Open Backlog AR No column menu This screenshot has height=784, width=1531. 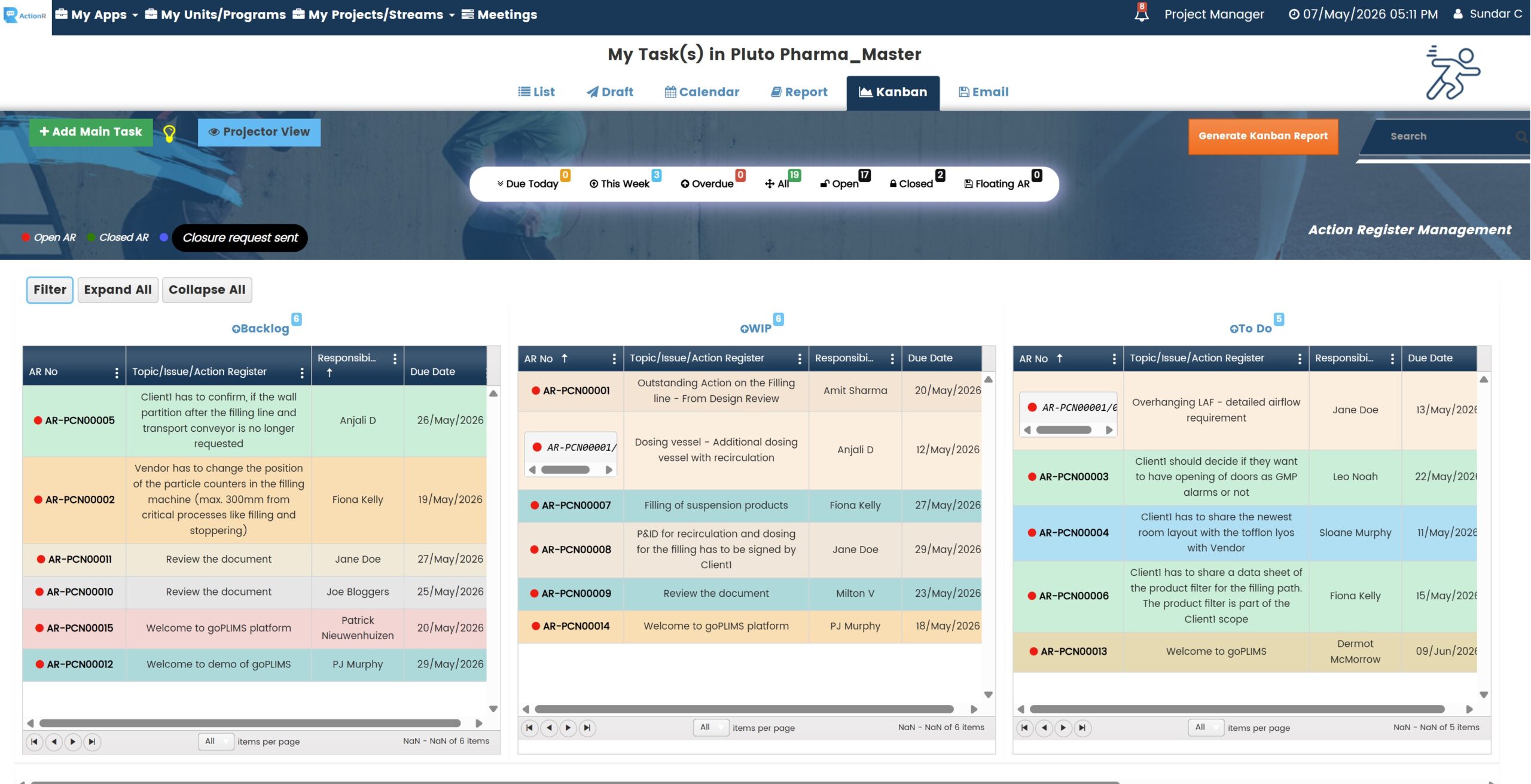(x=117, y=373)
